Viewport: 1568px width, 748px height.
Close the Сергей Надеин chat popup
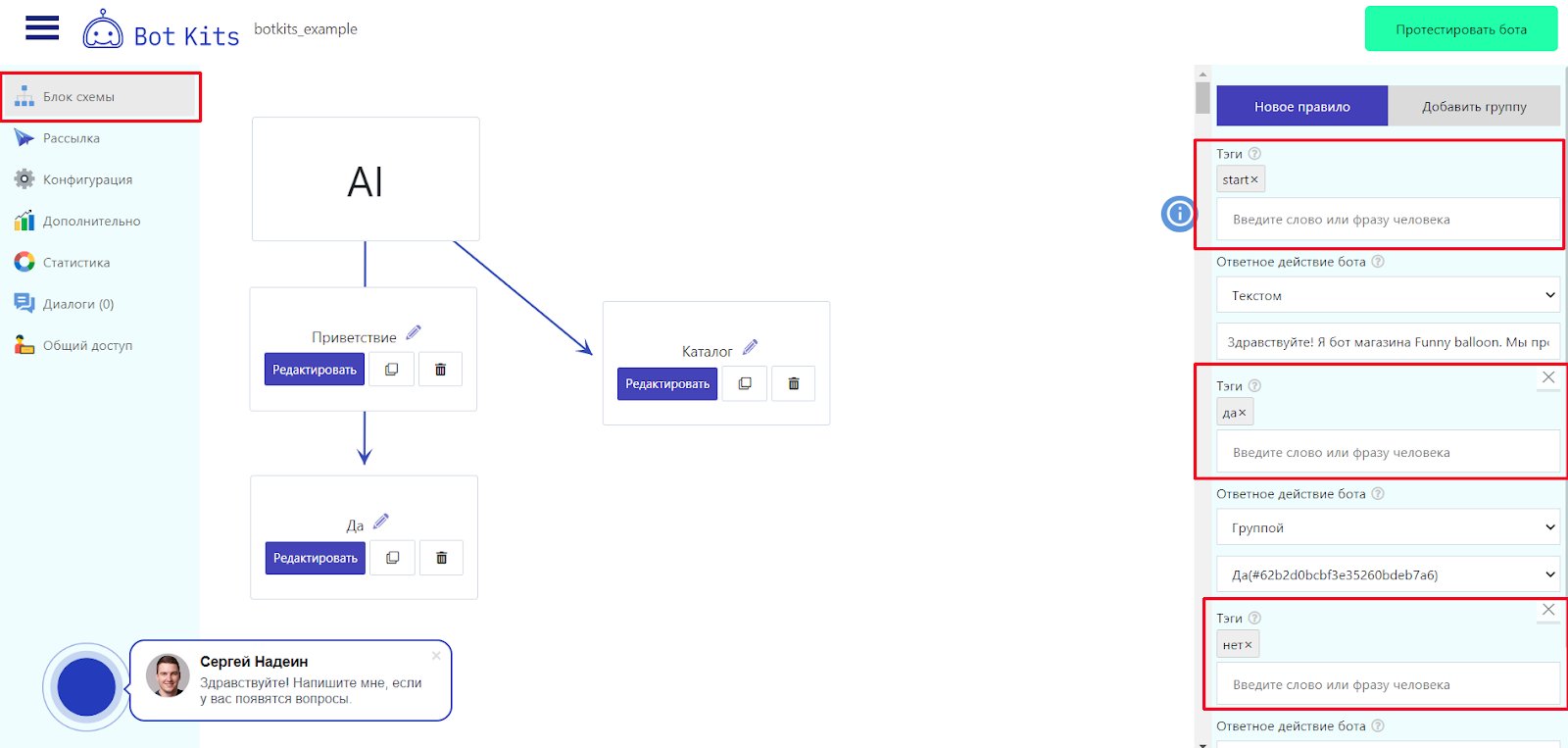pos(436,656)
